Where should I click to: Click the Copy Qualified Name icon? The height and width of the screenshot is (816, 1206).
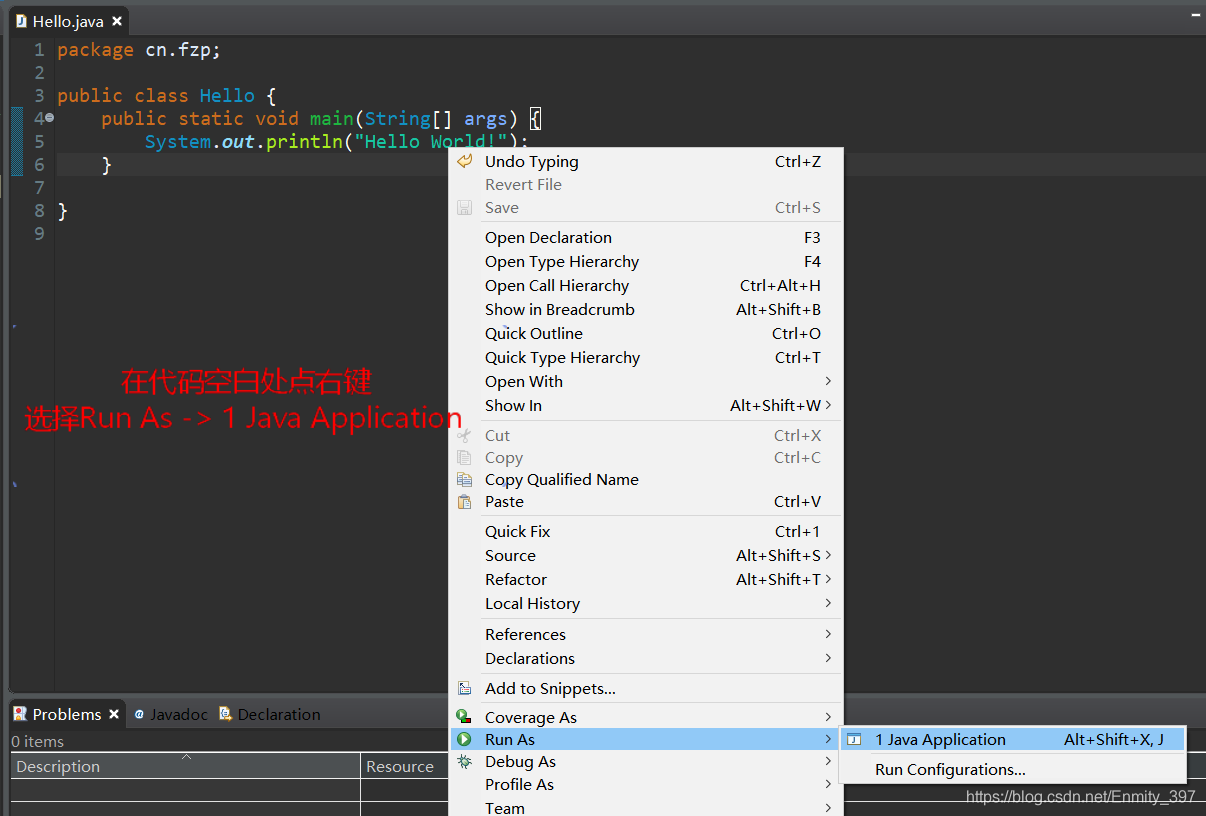[x=464, y=480]
